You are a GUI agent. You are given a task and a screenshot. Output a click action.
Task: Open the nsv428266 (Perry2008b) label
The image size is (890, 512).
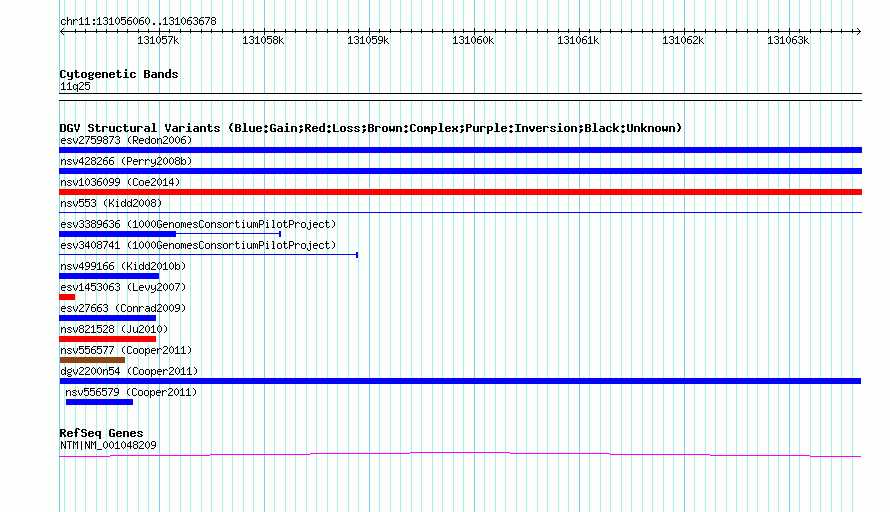point(126,161)
